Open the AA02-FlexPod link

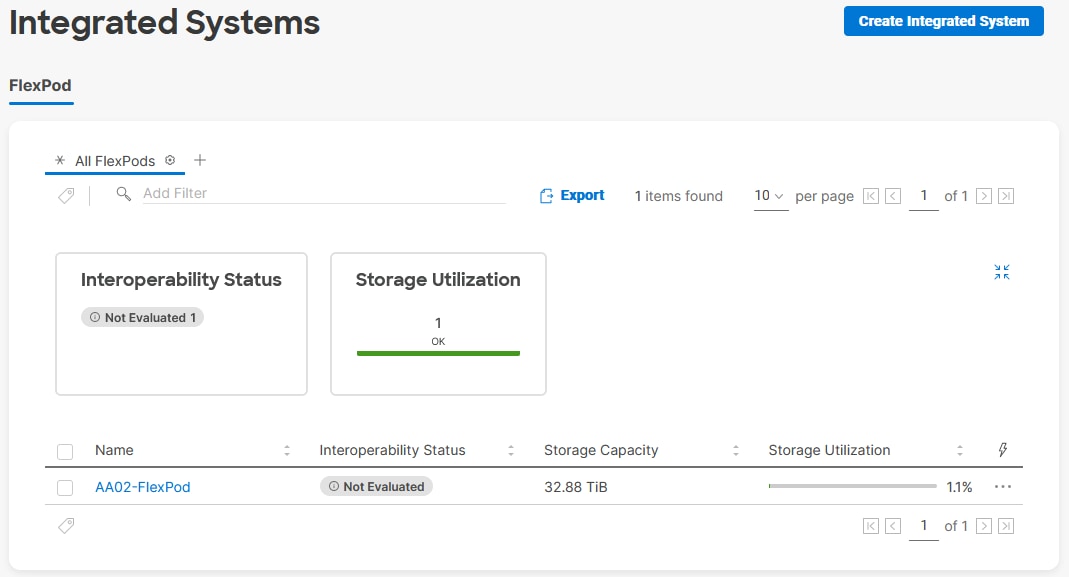point(142,487)
